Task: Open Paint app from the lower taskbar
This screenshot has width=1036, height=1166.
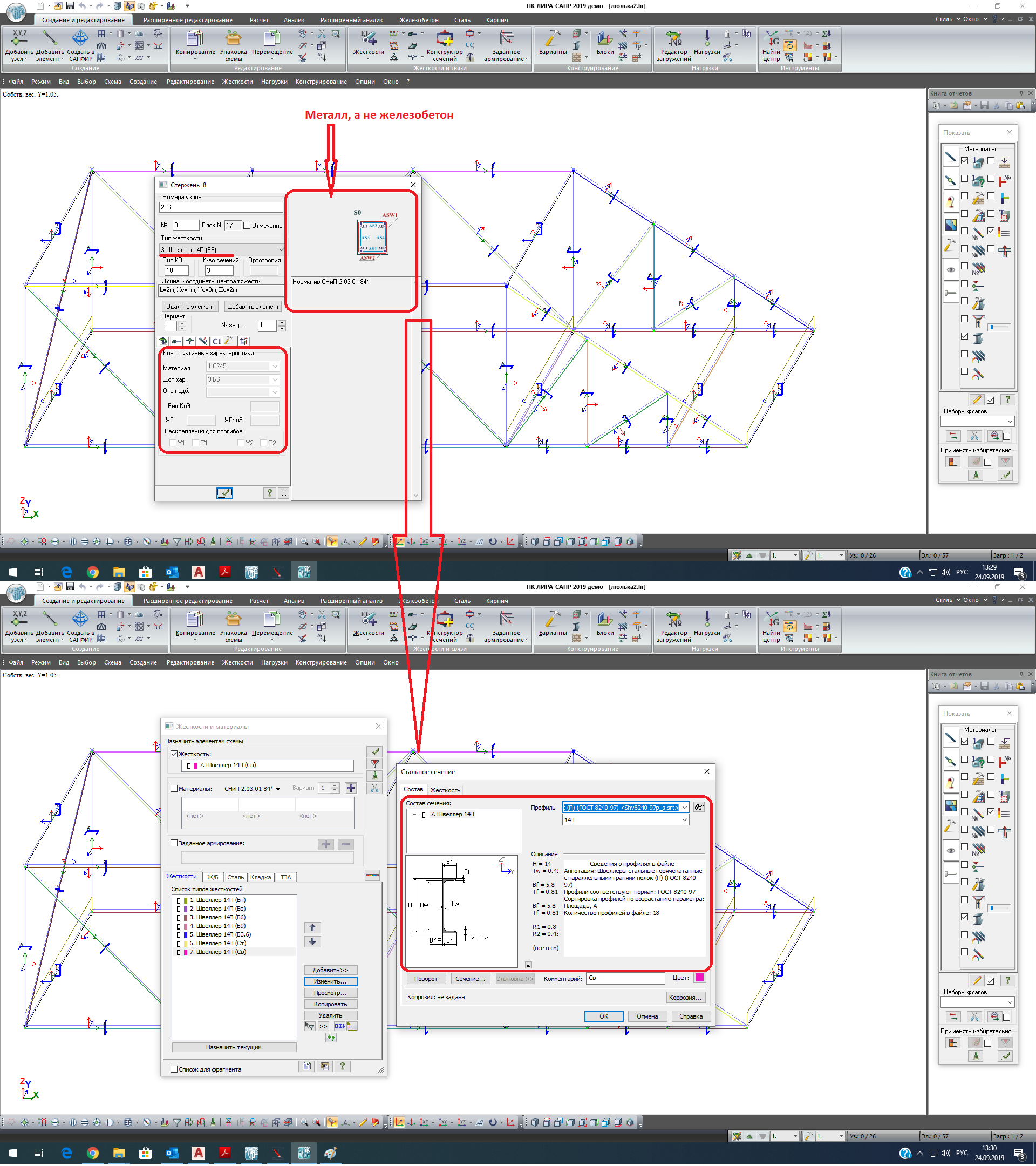Action: pos(330,1153)
